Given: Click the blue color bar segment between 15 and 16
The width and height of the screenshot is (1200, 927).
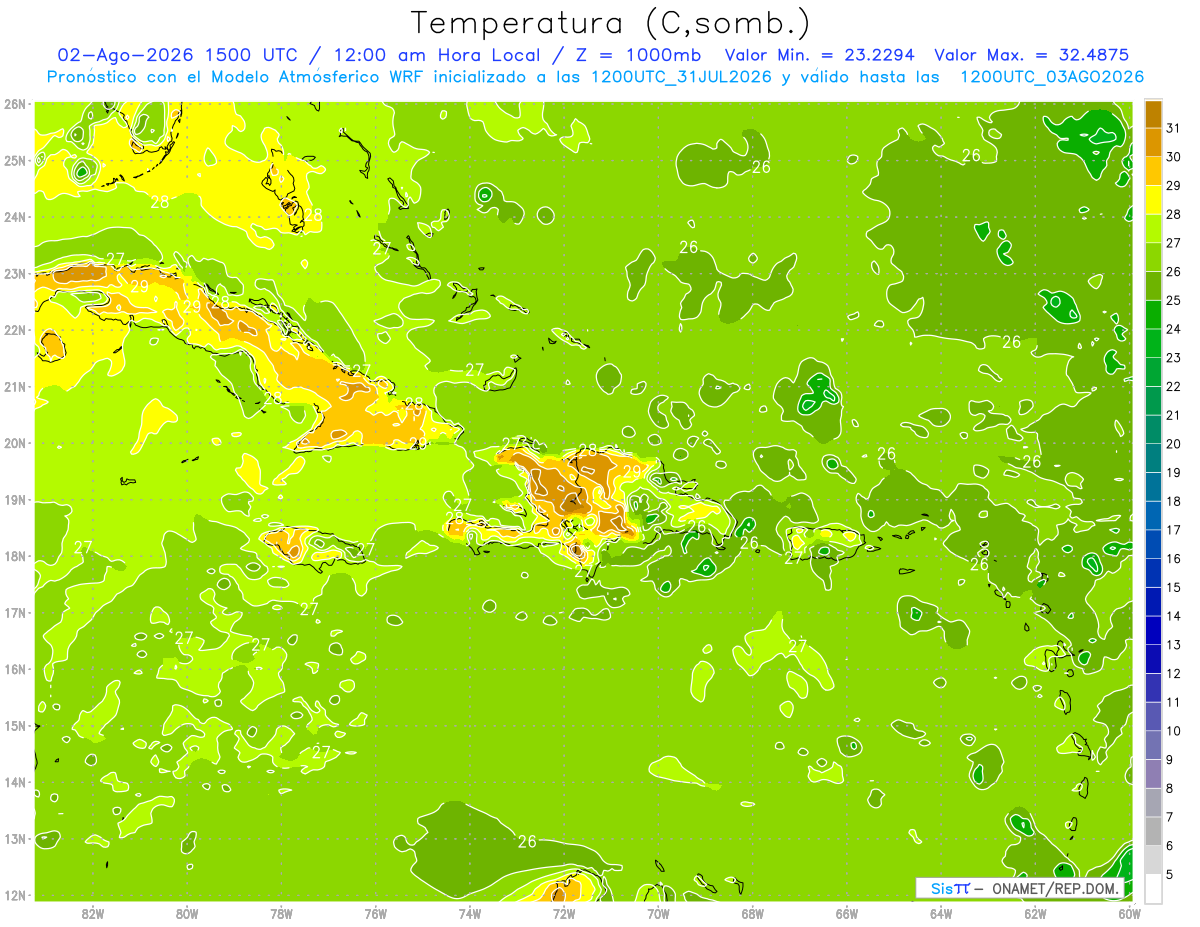Looking at the screenshot, I should (1153, 573).
